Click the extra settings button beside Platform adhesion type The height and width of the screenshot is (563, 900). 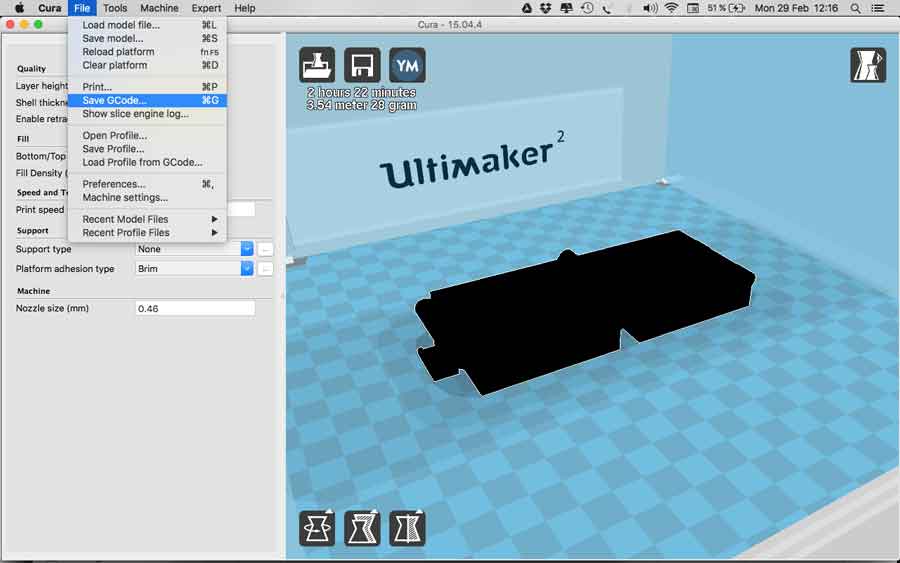pos(265,269)
